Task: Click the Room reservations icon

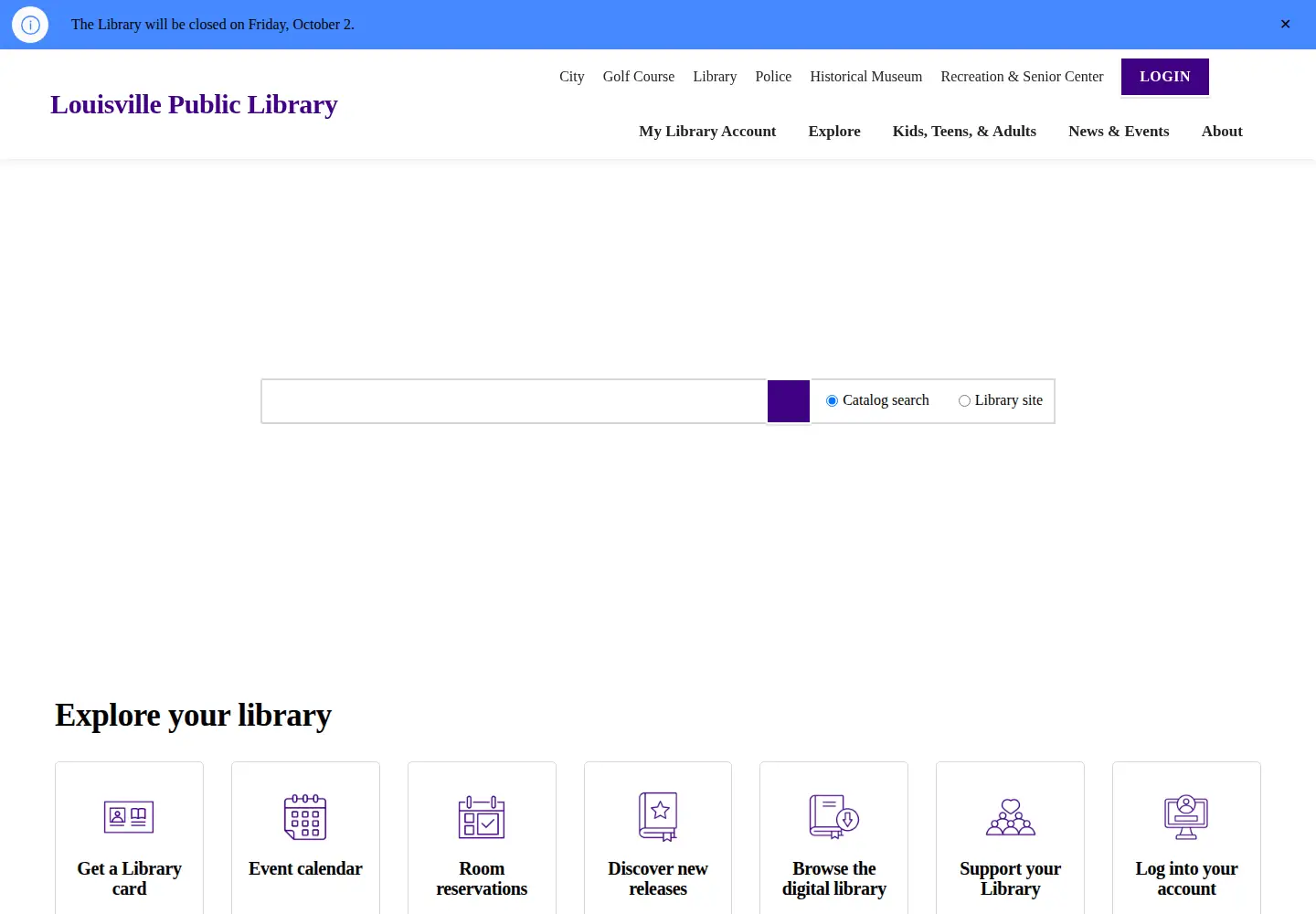Action: [482, 817]
